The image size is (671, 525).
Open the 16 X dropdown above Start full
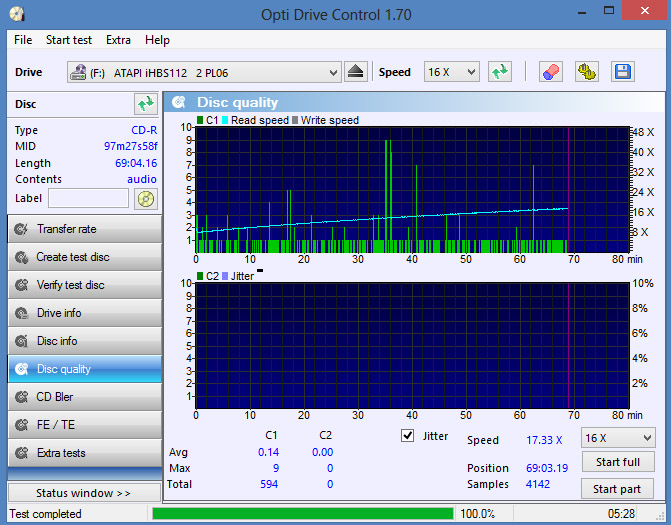618,438
